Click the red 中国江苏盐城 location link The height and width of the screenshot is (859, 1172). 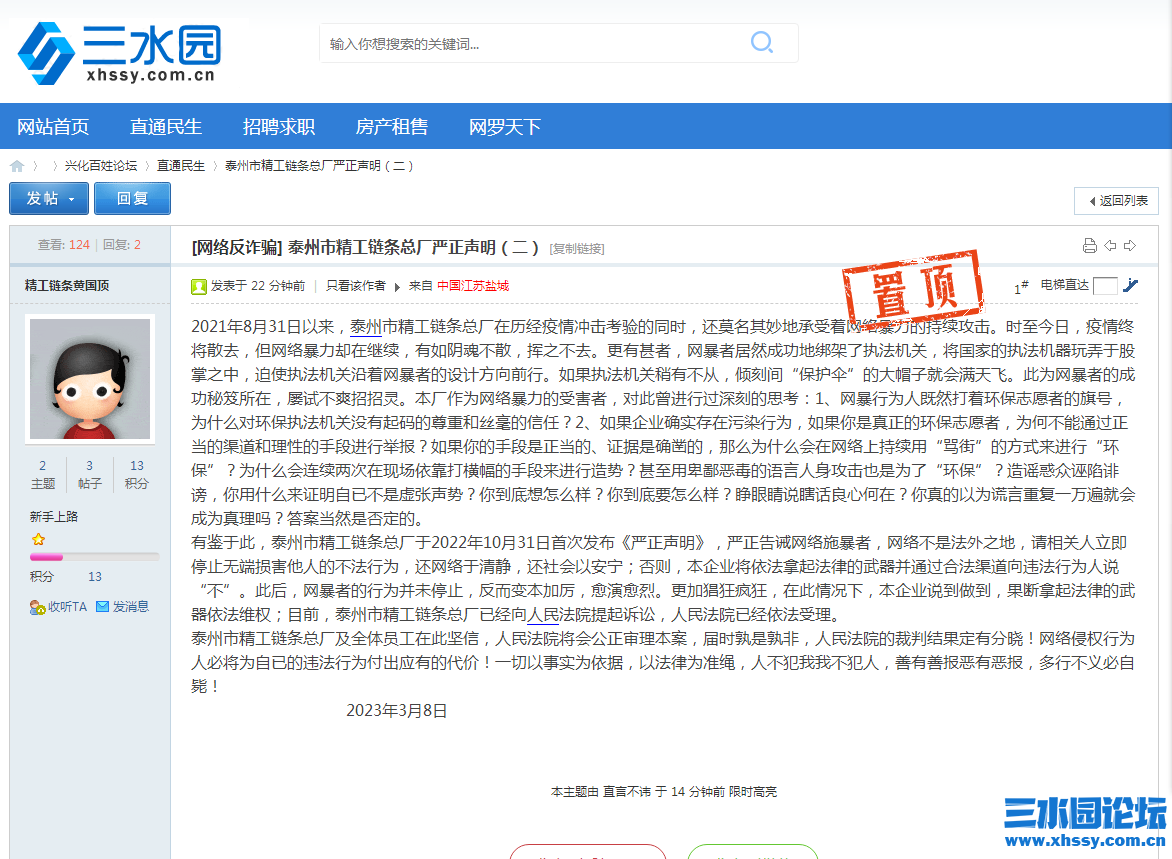(x=473, y=286)
